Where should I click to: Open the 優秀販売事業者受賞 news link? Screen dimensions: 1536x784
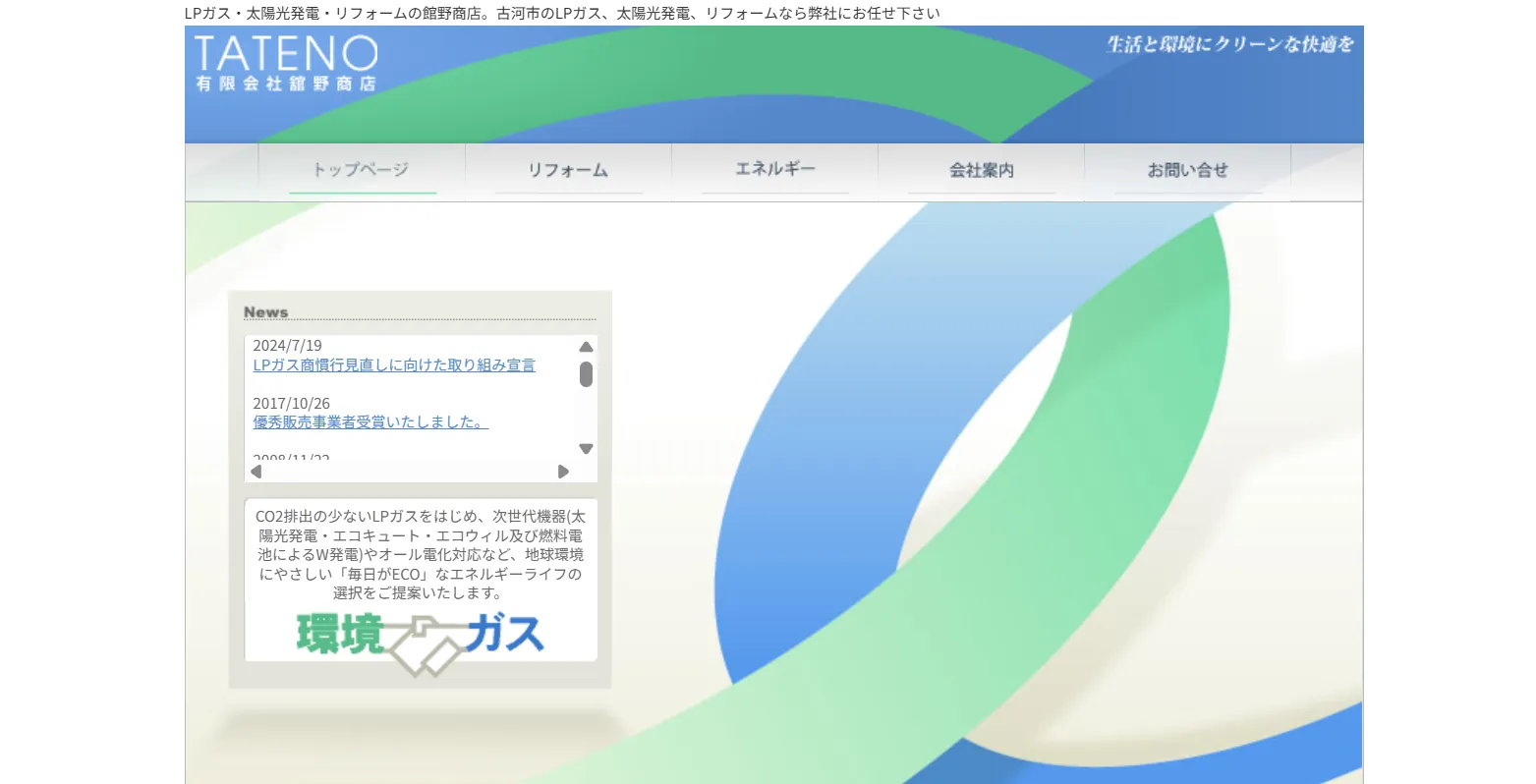pos(370,422)
